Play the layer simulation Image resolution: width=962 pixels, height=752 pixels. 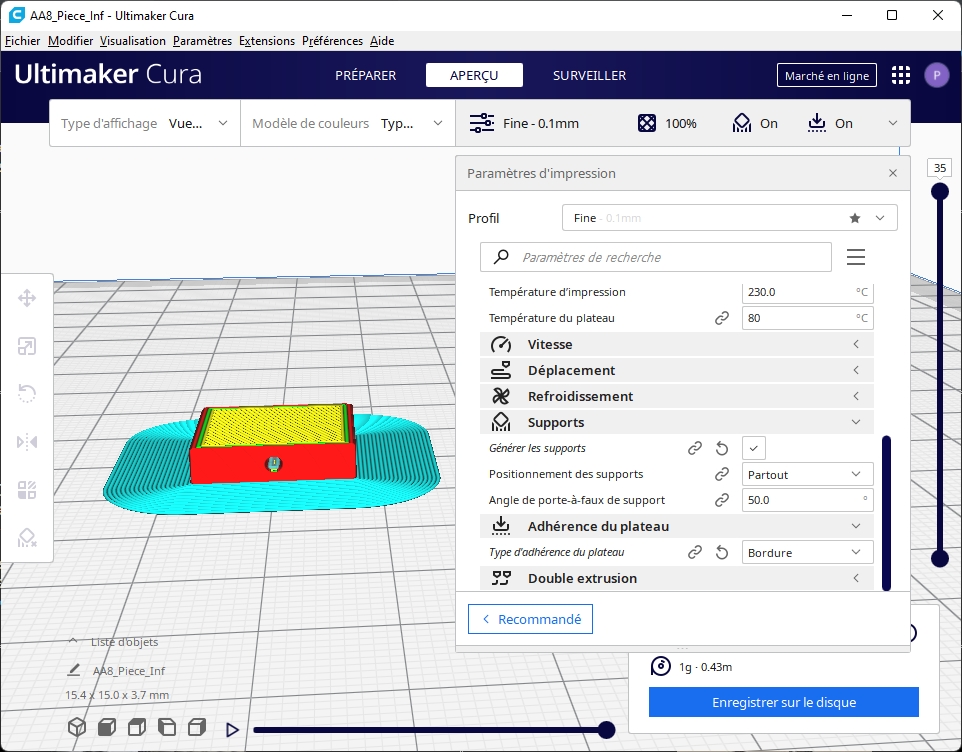pos(233,730)
